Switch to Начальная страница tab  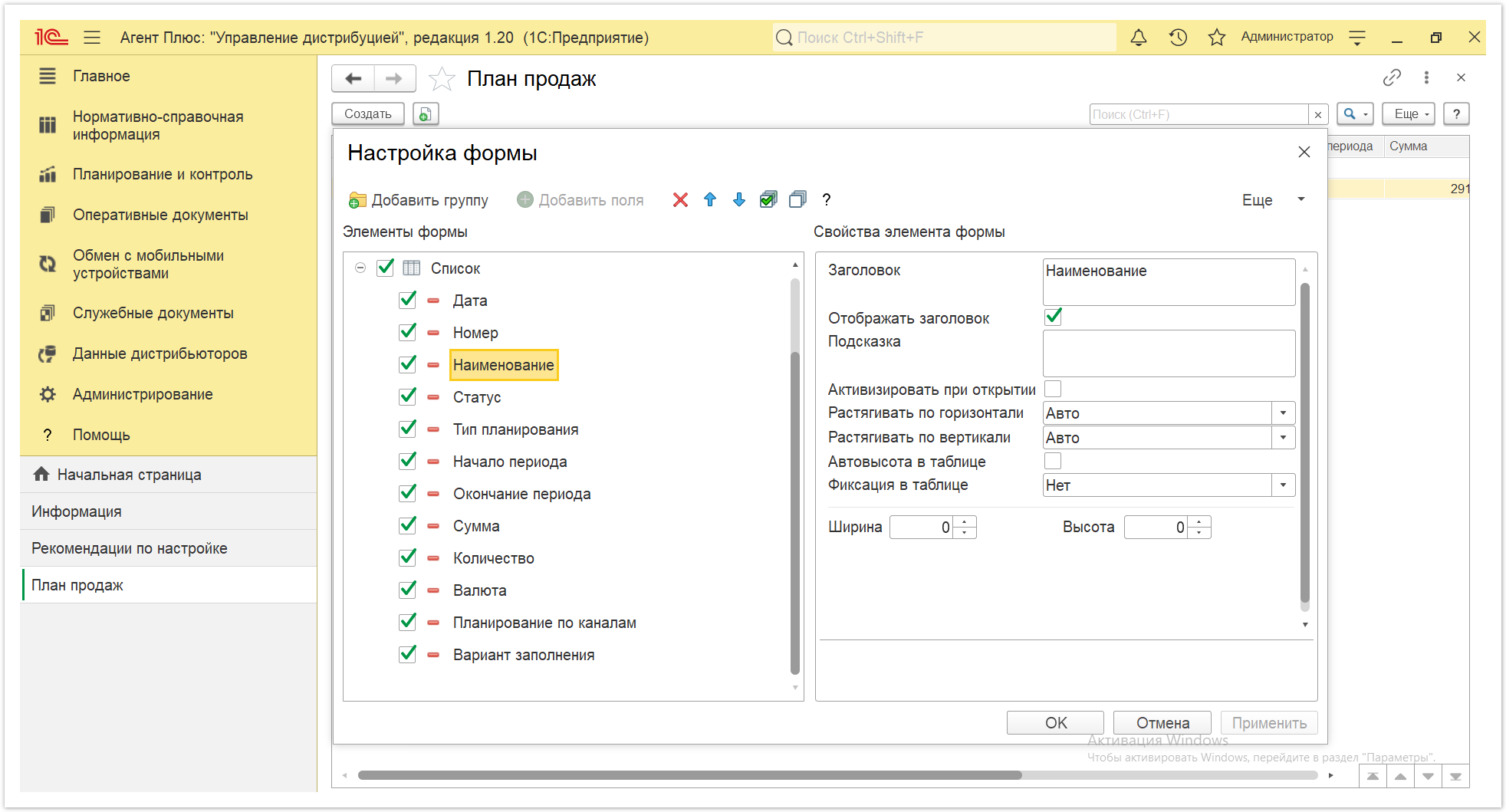[x=169, y=475]
